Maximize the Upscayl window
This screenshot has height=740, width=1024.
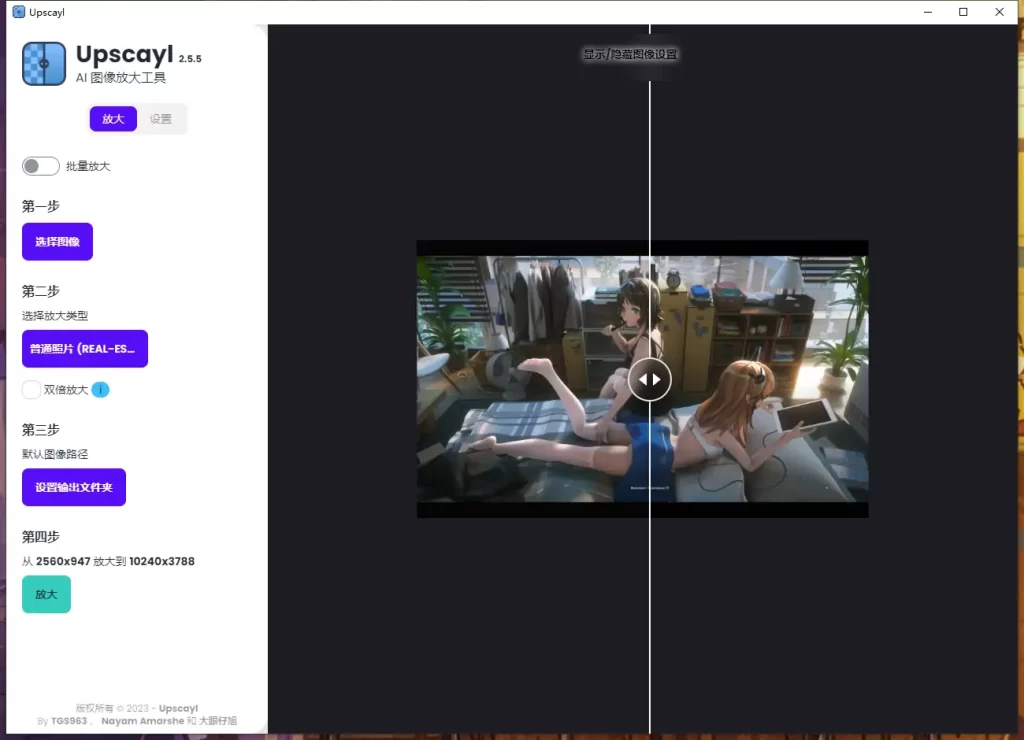(963, 12)
